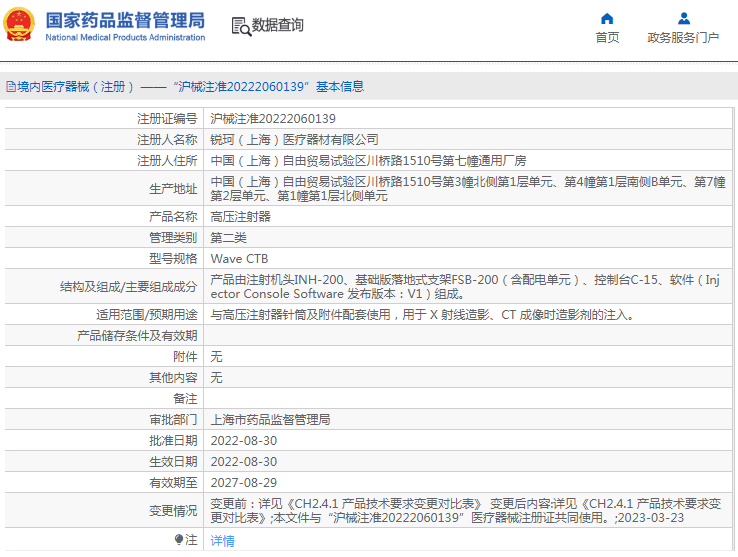
Task: Click the 有效期至 label
Action: 173,483
